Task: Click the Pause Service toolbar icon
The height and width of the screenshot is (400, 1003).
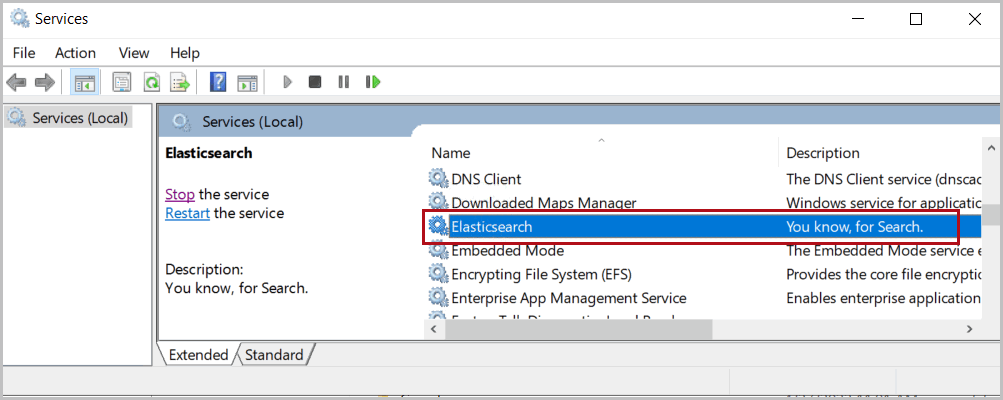Action: pyautogui.click(x=343, y=82)
